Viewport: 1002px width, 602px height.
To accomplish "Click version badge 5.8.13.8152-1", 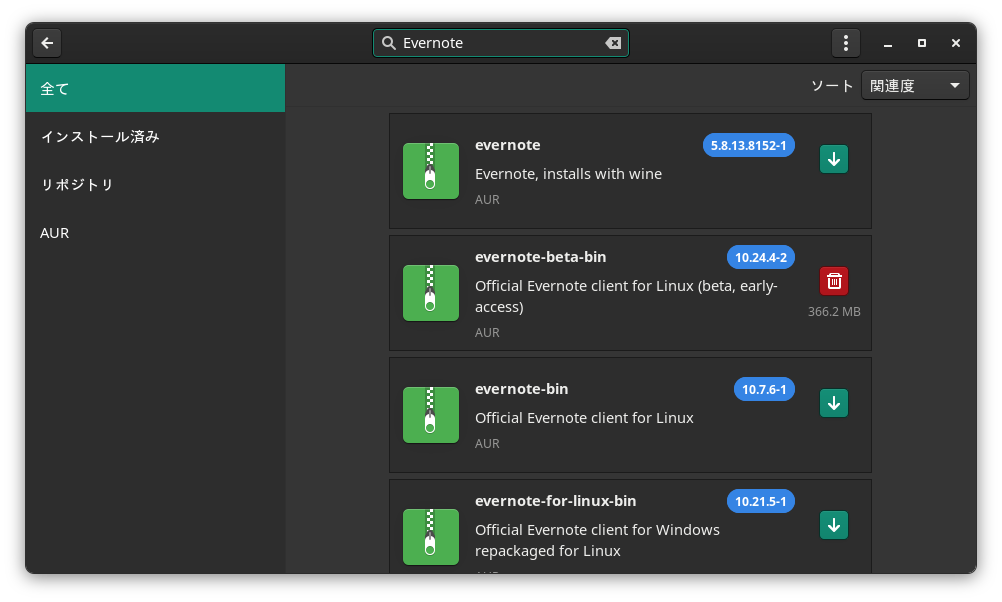I will [x=748, y=145].
